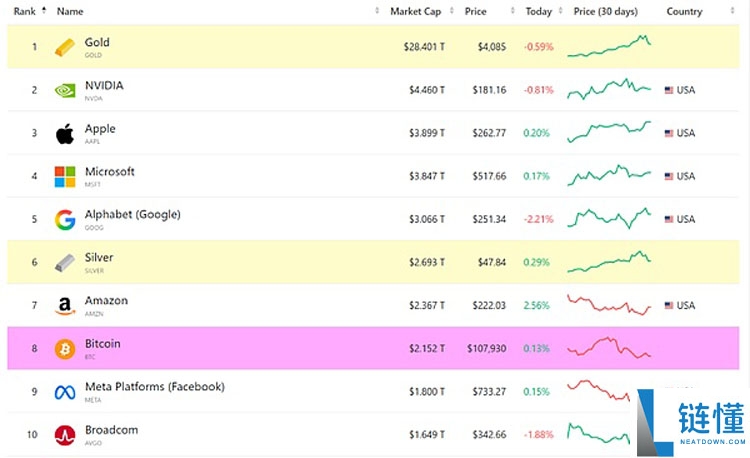750x458 pixels.
Task: Click the Country column header
Action: [684, 11]
